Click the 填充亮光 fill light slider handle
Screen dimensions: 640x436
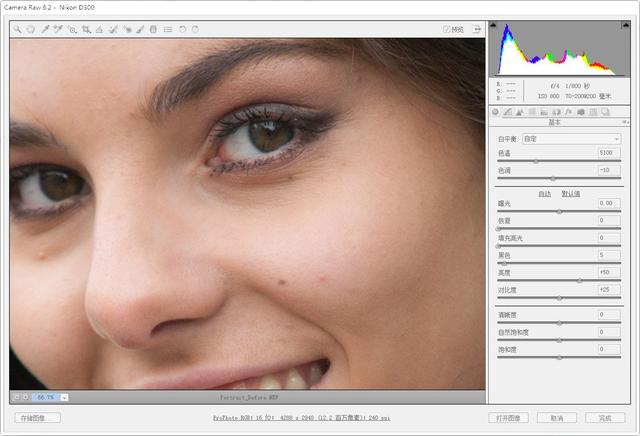pyautogui.click(x=498, y=246)
